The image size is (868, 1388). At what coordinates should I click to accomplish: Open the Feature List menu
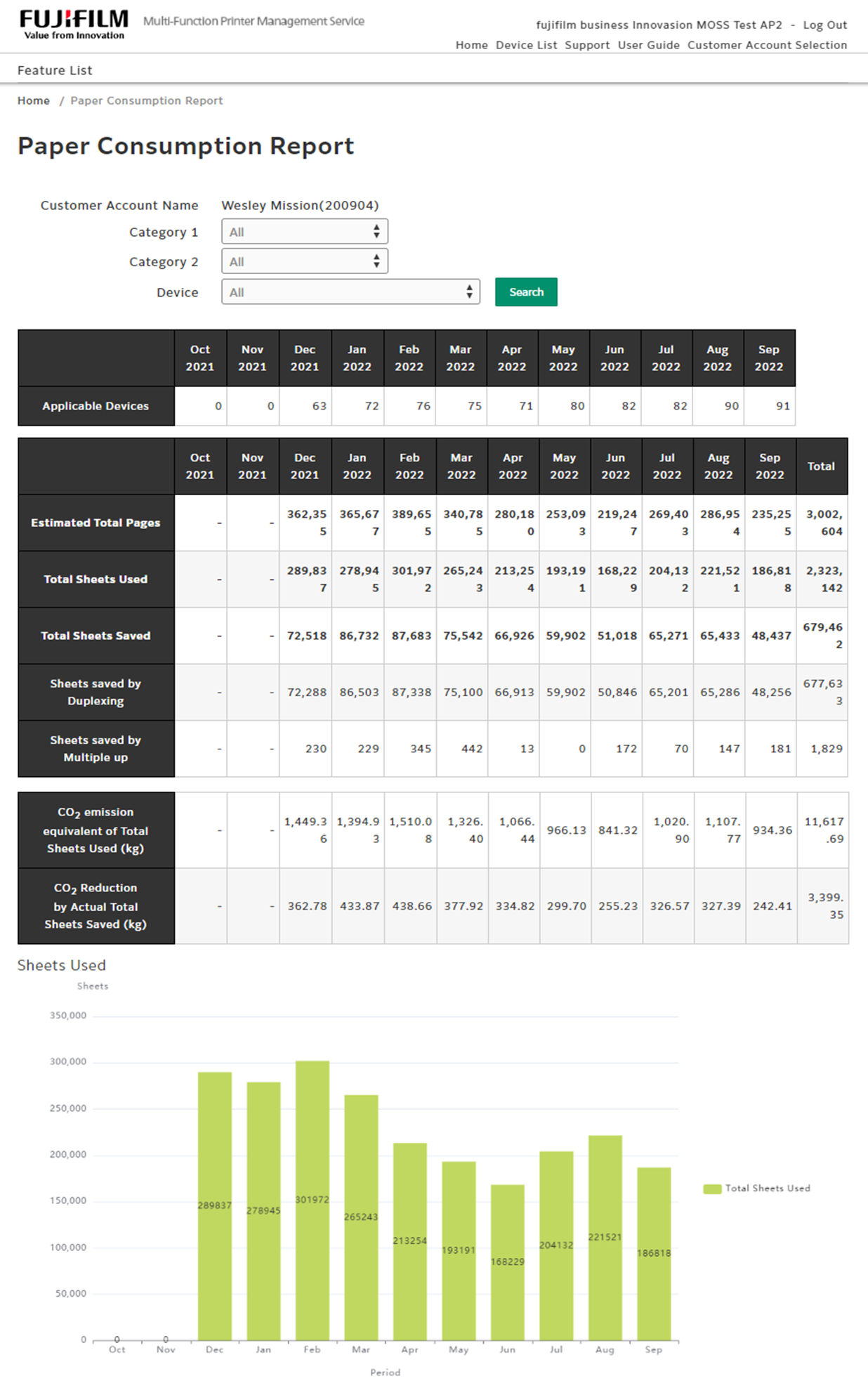tap(55, 70)
